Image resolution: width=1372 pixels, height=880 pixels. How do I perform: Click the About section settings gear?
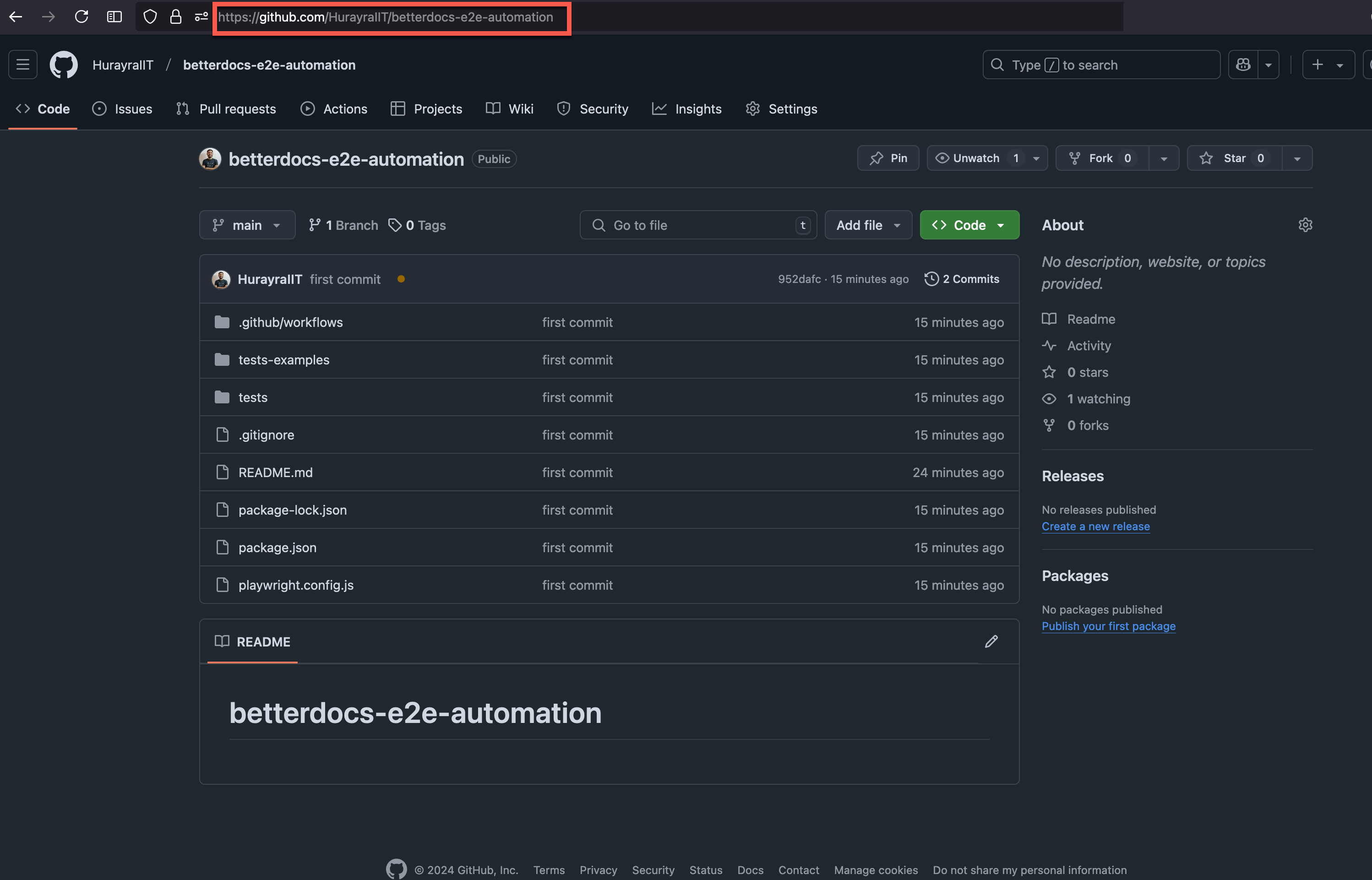(x=1305, y=224)
